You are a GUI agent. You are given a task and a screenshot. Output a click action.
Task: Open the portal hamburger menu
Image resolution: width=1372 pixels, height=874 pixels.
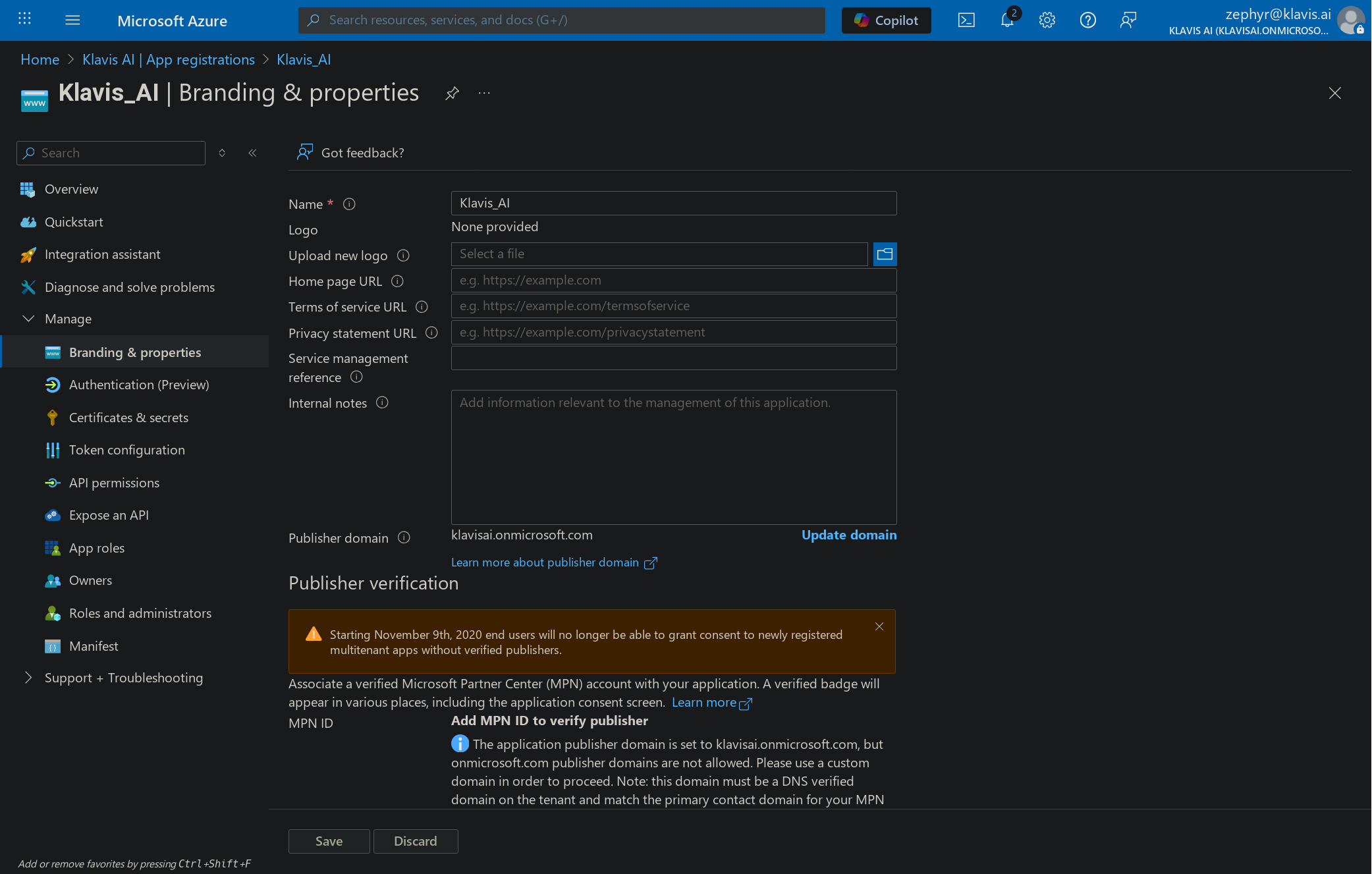pos(72,20)
